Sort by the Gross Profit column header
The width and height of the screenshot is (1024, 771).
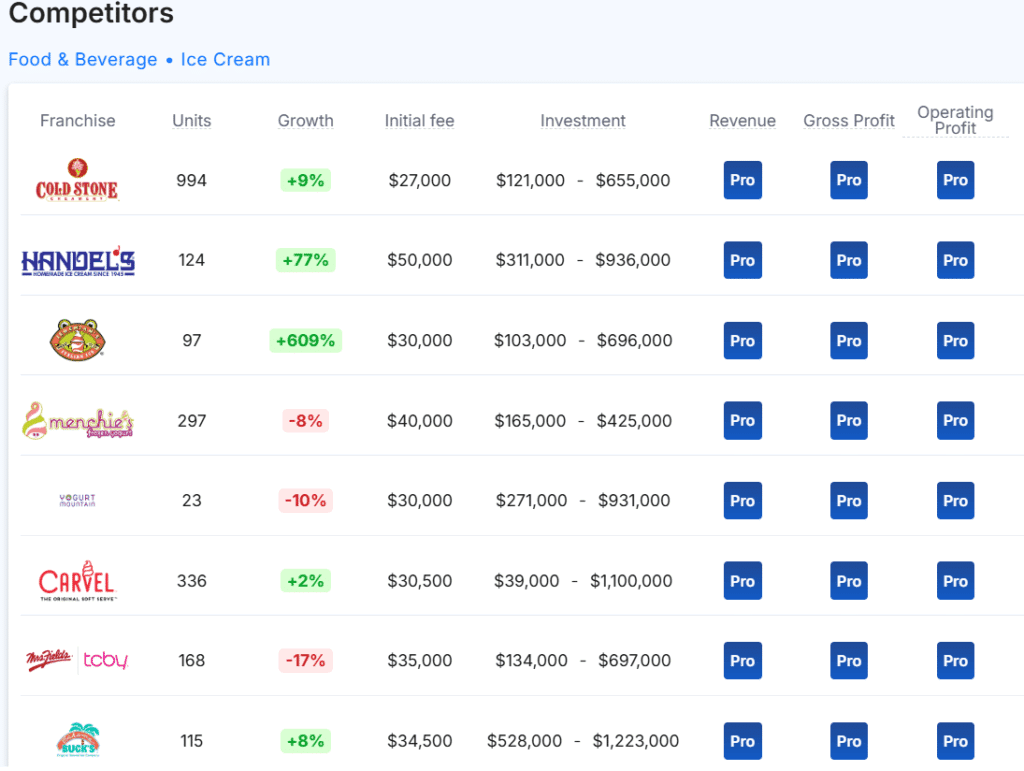click(x=849, y=121)
